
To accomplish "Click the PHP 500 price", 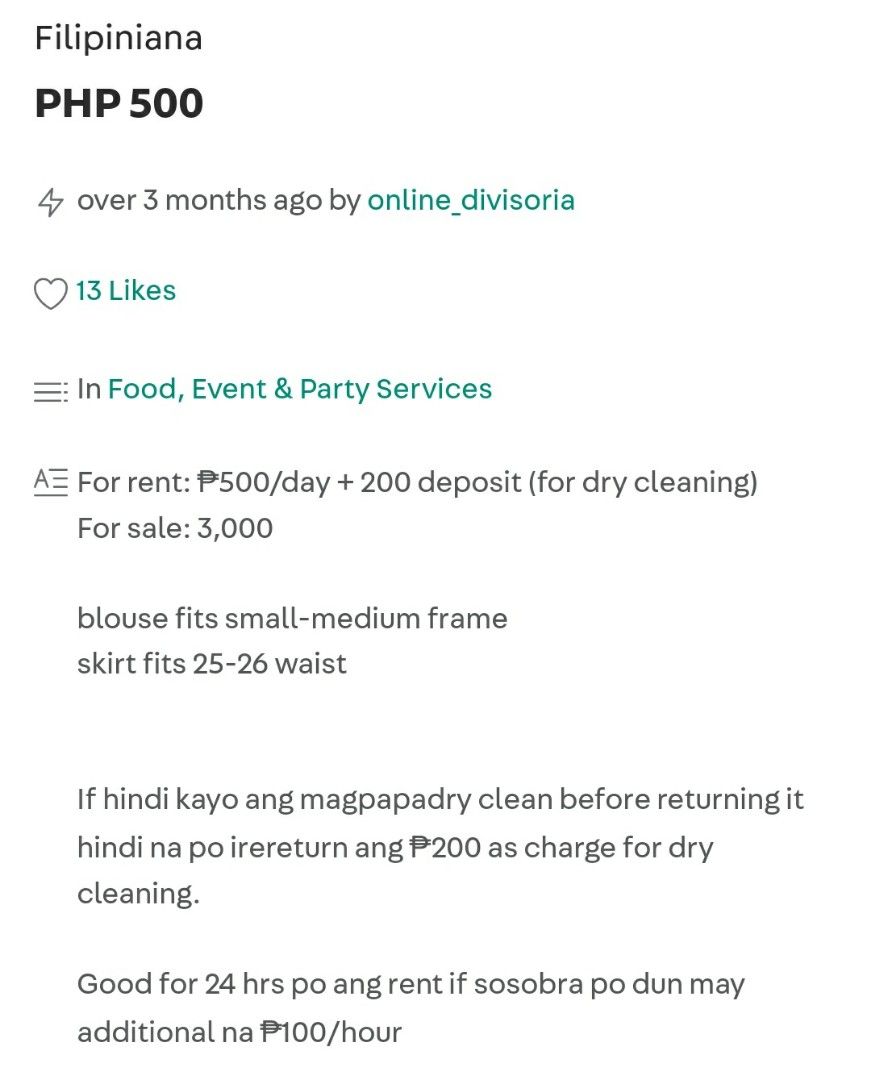I will tap(119, 103).
